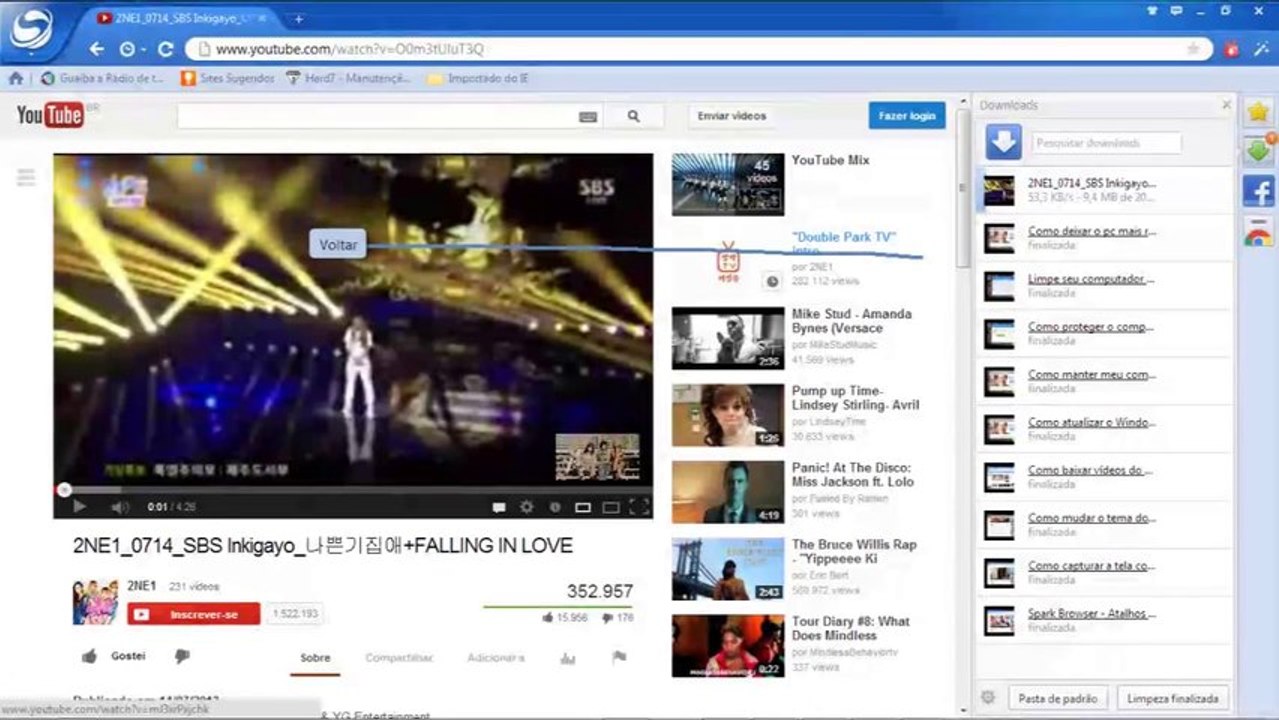
Task: Click the Limpeza finalizada button
Action: coord(1172,699)
